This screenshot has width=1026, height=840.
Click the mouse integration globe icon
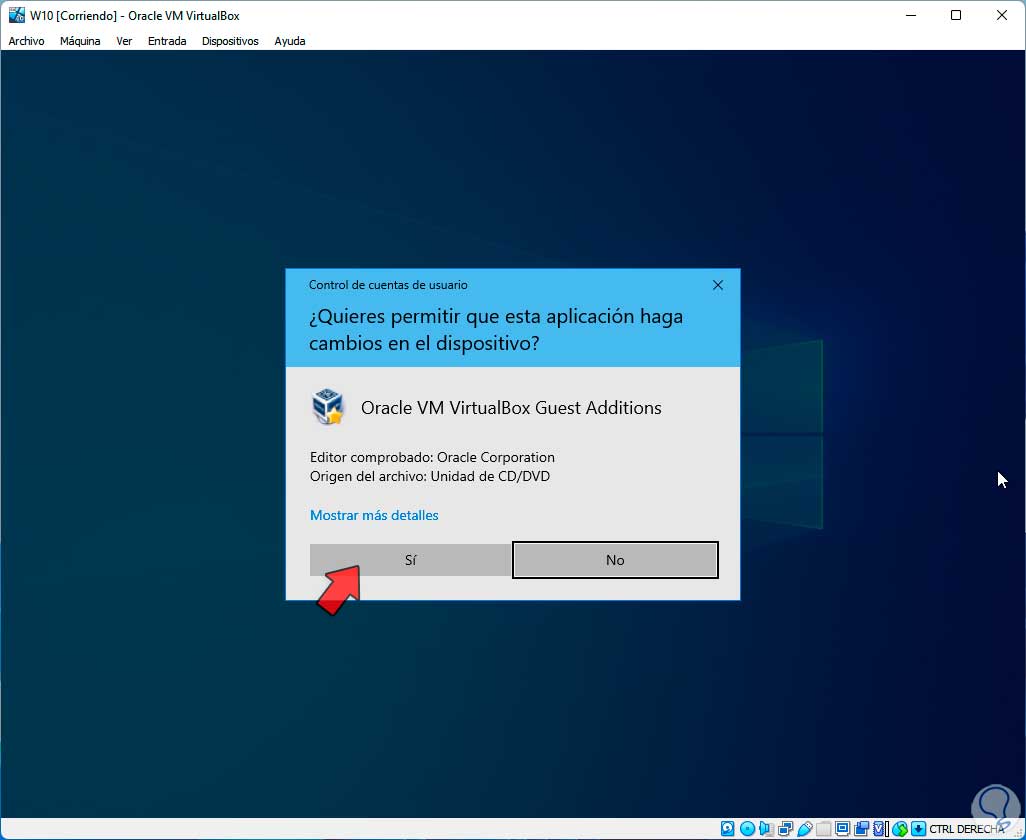tap(900, 829)
